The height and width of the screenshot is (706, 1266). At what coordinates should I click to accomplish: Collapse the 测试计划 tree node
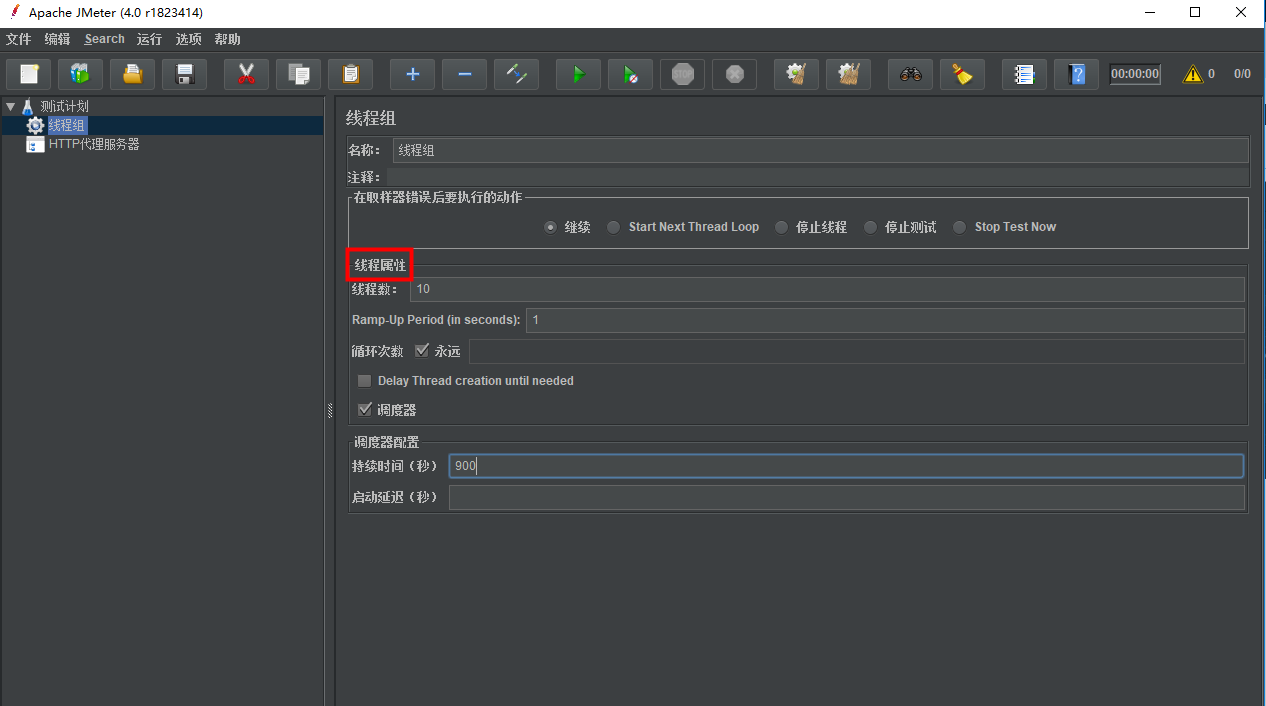10,106
